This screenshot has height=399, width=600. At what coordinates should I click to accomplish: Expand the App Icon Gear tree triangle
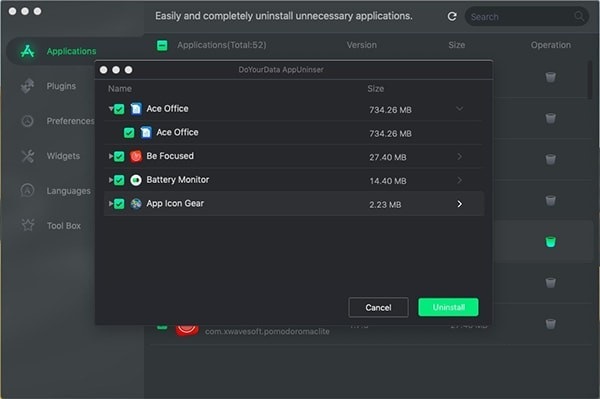(x=111, y=204)
